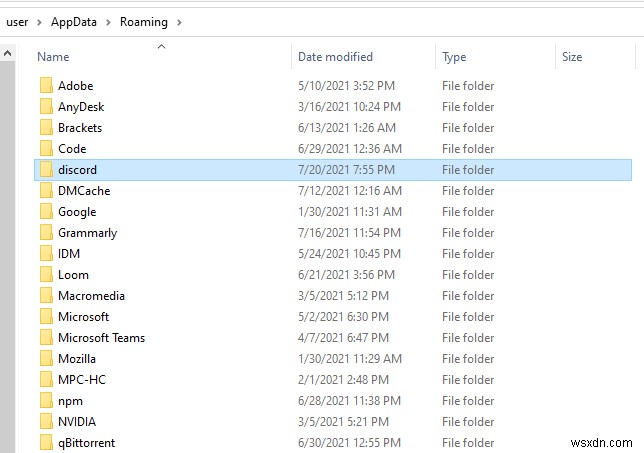
Task: Click the Mozilla folder icon
Action: [x=46, y=358]
